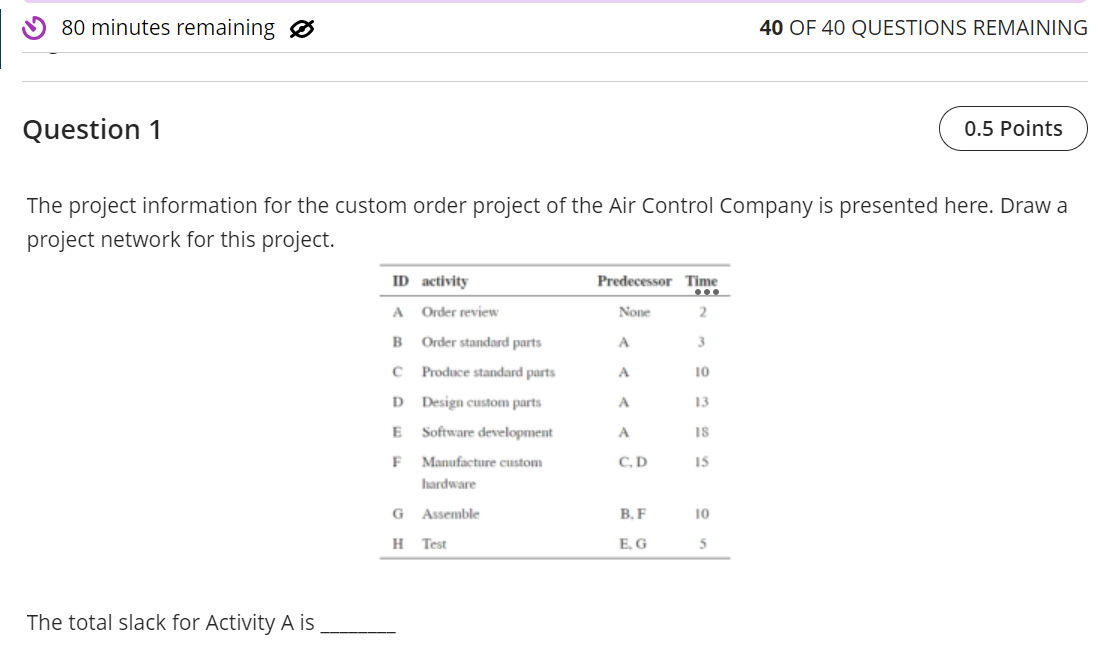Click the answer blank after Activity A is
Image resolution: width=1119 pixels, height=664 pixels.
click(356, 625)
